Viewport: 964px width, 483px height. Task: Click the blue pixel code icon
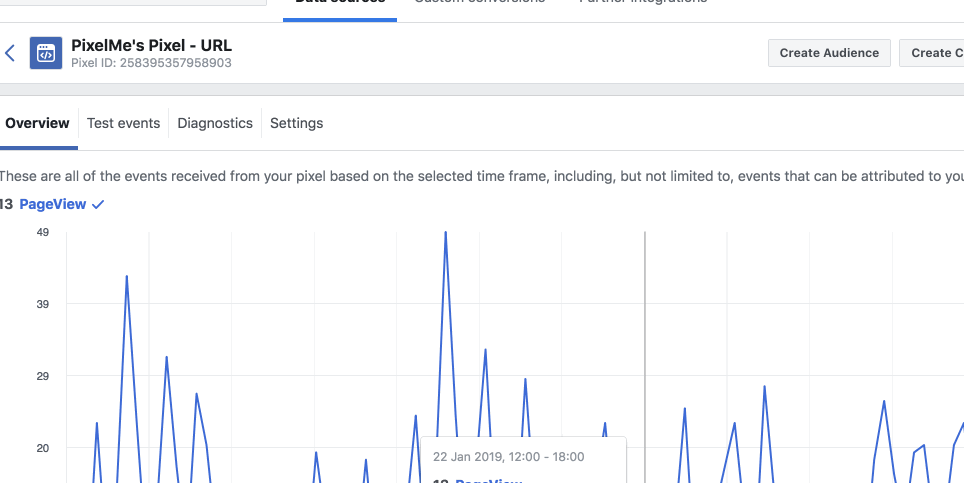(x=44, y=54)
